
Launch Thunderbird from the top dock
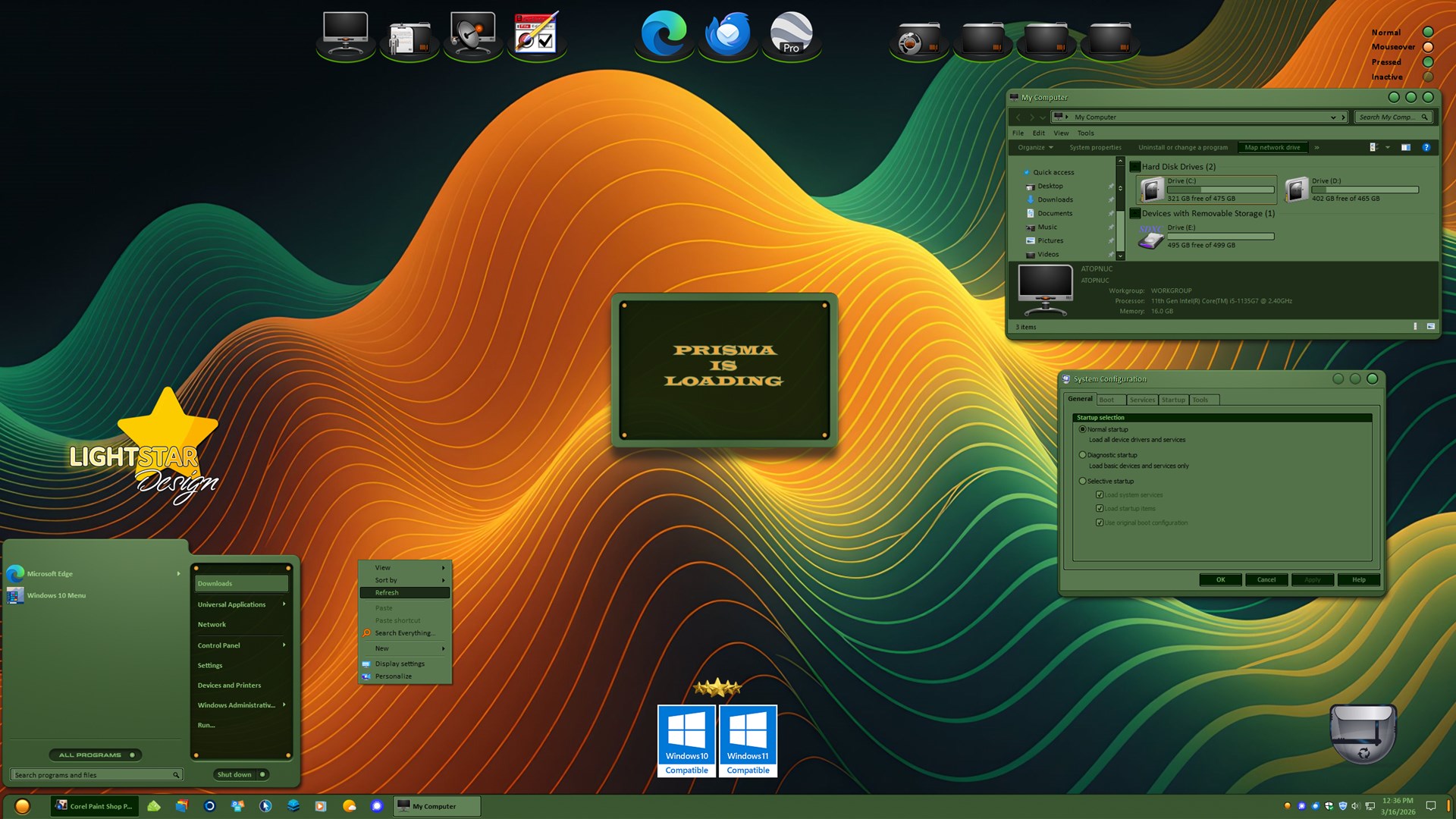pos(727,34)
